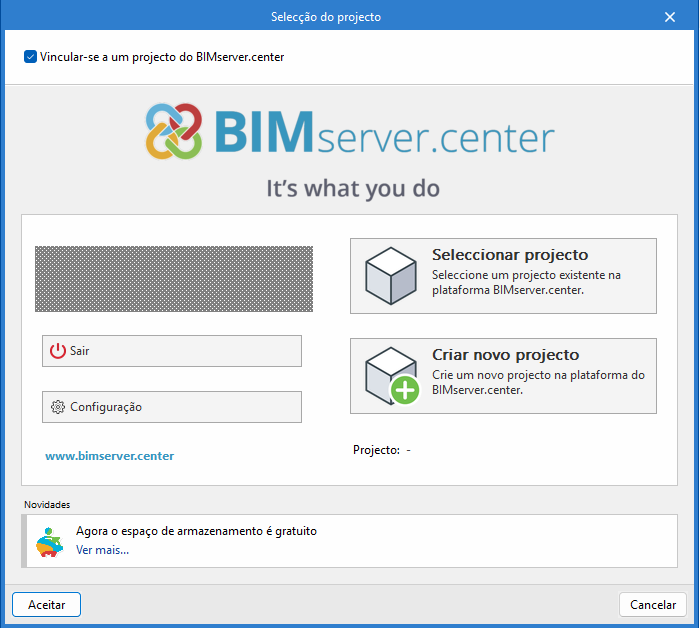The image size is (700, 628).
Task: Dismiss dialog with Cancelar button
Action: coord(653,605)
